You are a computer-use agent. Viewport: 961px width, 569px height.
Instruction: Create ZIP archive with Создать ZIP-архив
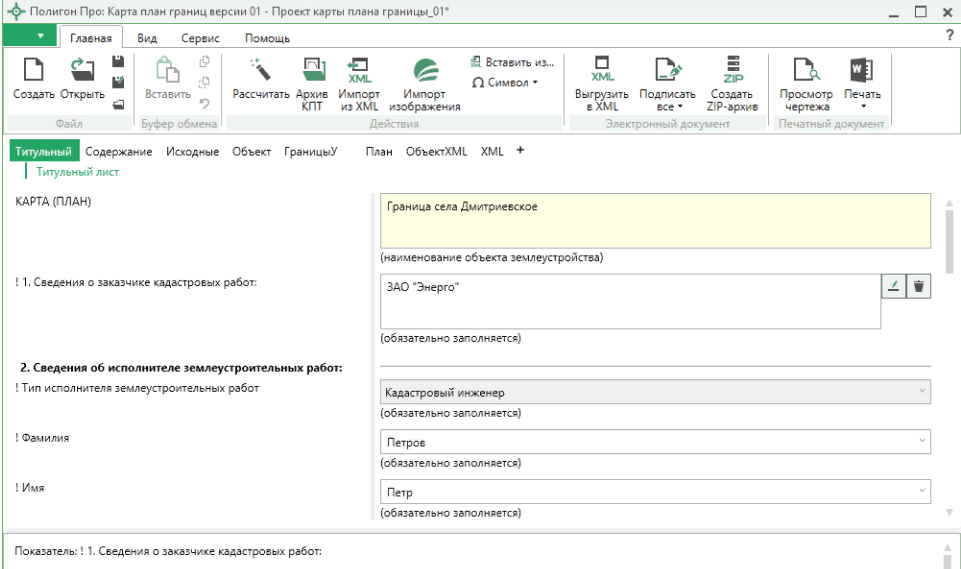click(x=733, y=70)
